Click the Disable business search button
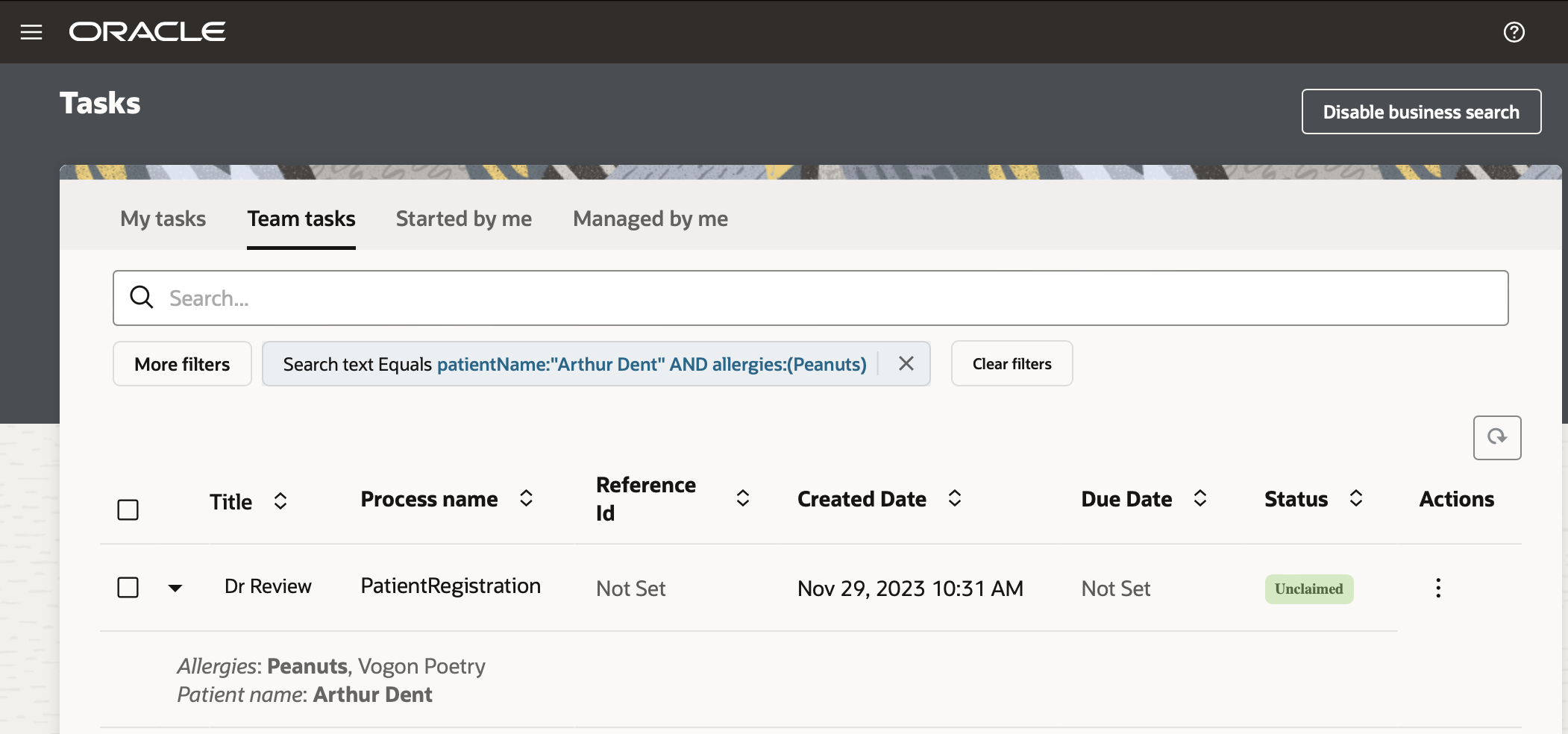Viewport: 1568px width, 734px height. tap(1420, 112)
